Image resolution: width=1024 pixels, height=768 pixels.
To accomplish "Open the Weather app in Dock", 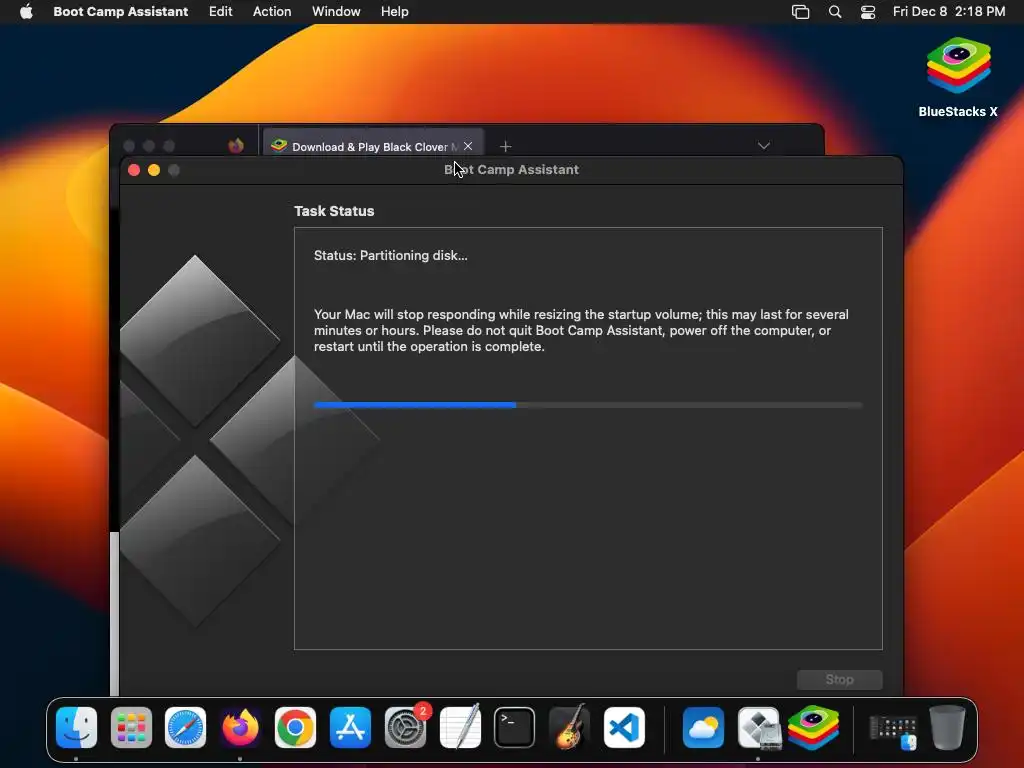I will [x=703, y=728].
